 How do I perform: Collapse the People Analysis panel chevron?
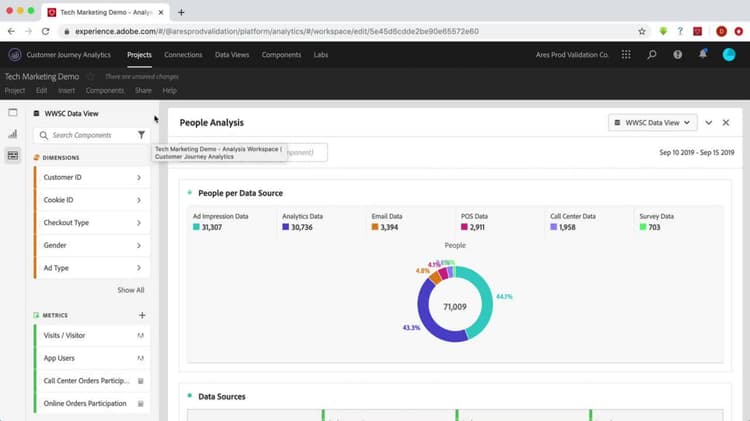point(708,122)
